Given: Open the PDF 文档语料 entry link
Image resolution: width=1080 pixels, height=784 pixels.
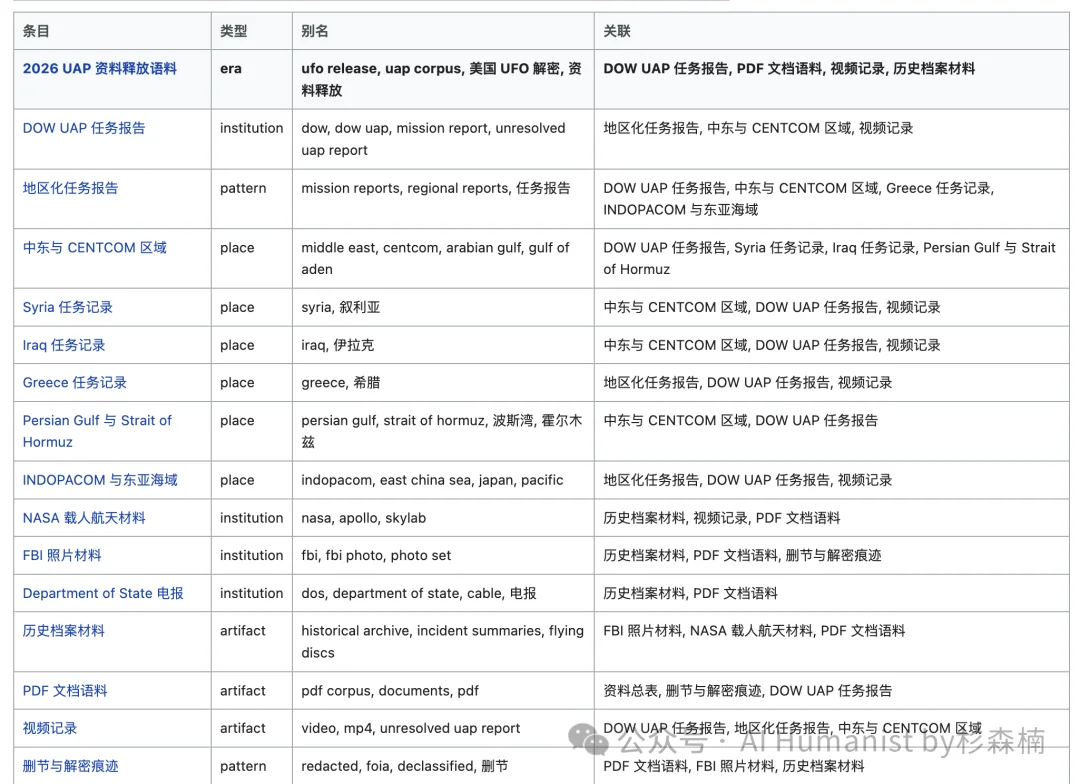Looking at the screenshot, I should [65, 690].
